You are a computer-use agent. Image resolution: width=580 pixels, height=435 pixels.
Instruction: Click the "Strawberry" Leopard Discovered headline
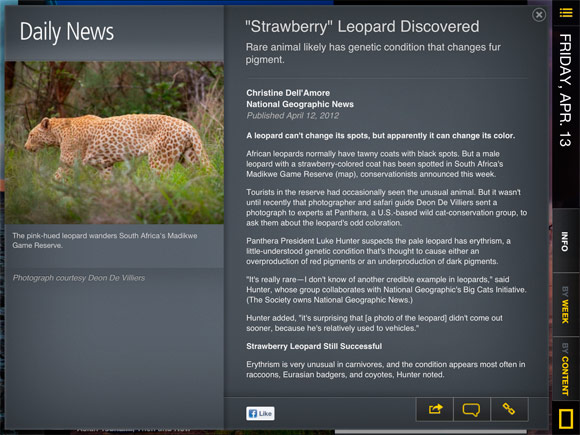(362, 27)
